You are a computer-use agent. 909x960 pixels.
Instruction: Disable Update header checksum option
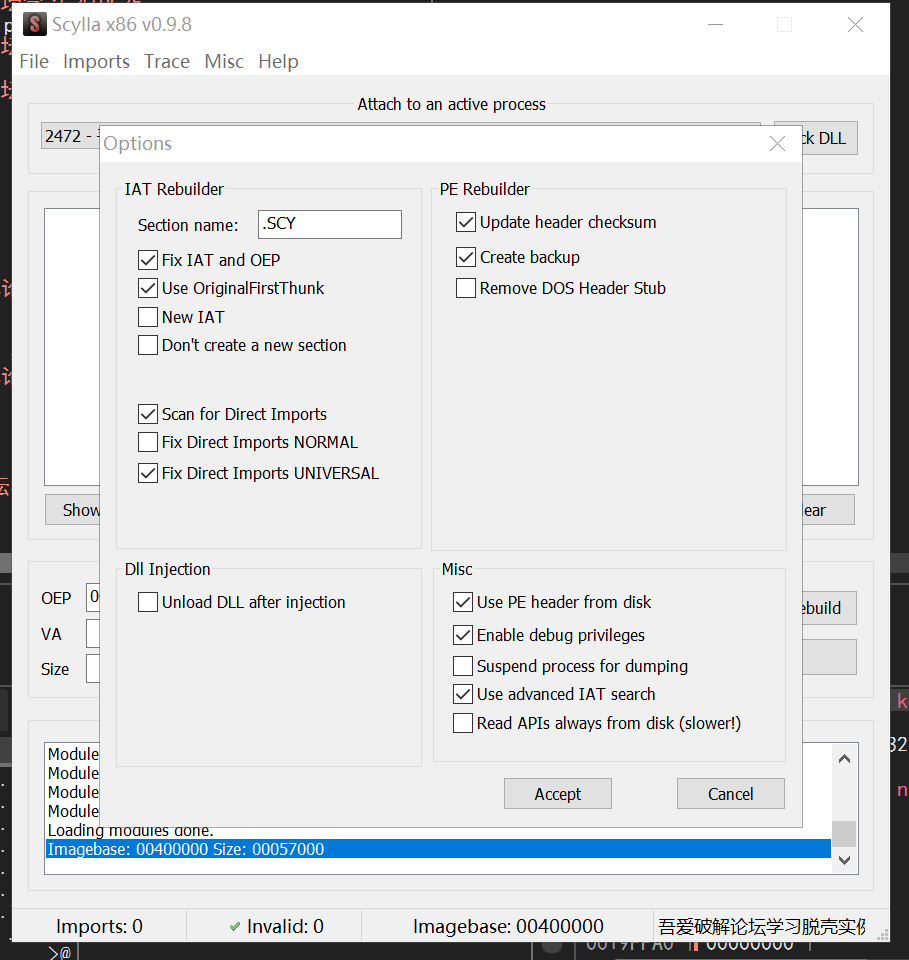(465, 222)
